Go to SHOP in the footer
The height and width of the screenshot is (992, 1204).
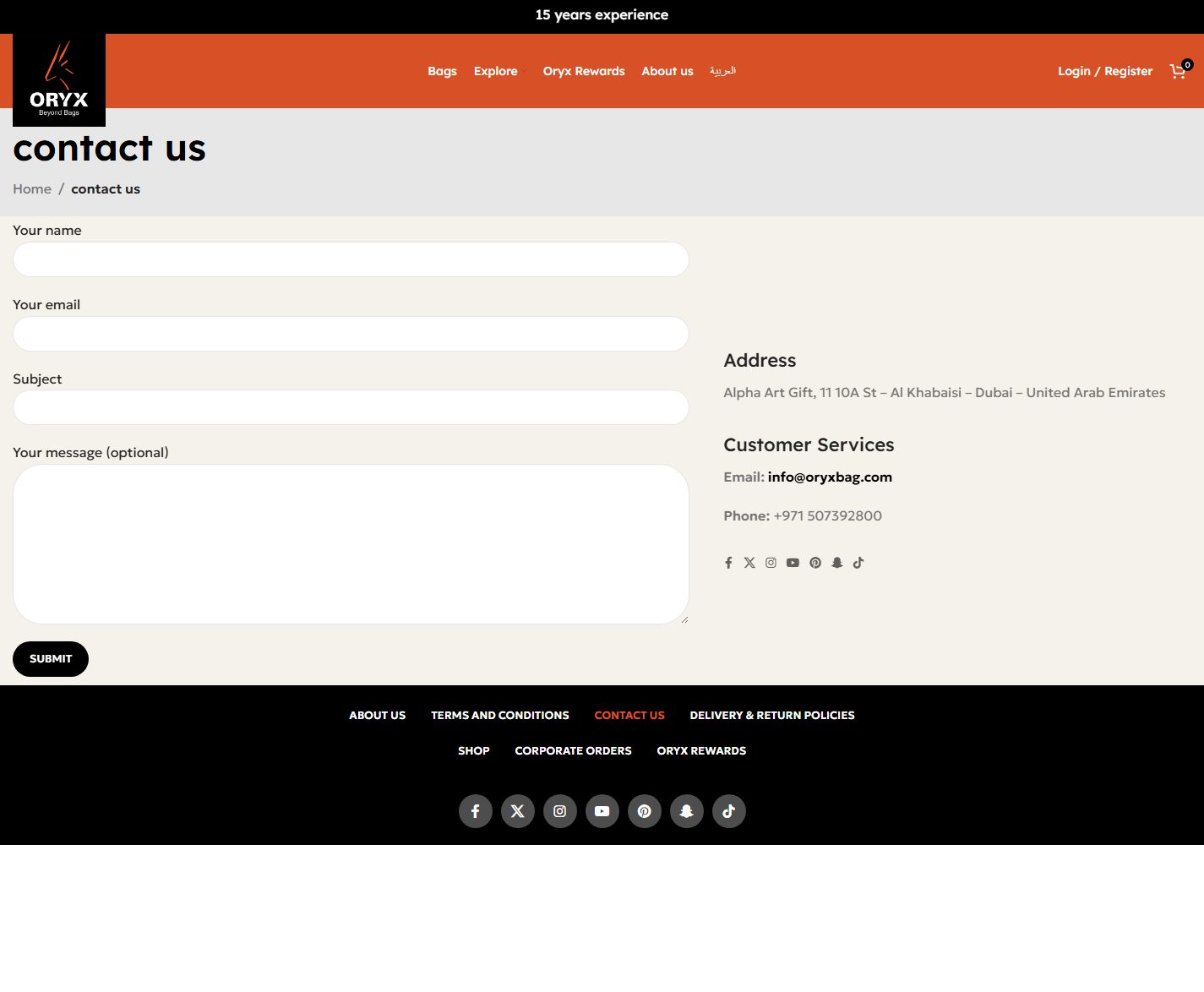[474, 751]
